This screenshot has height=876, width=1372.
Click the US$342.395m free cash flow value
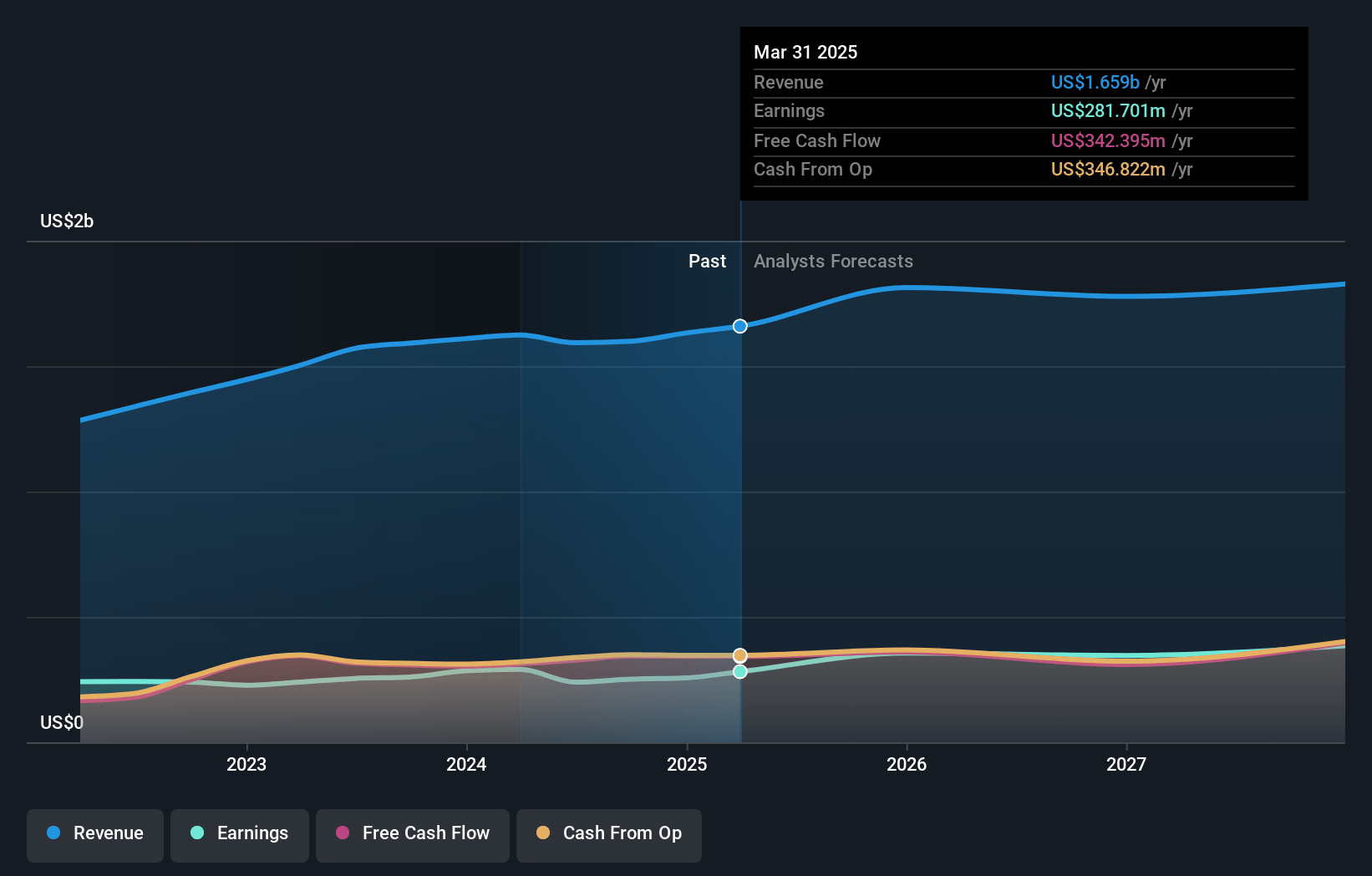(x=1108, y=140)
